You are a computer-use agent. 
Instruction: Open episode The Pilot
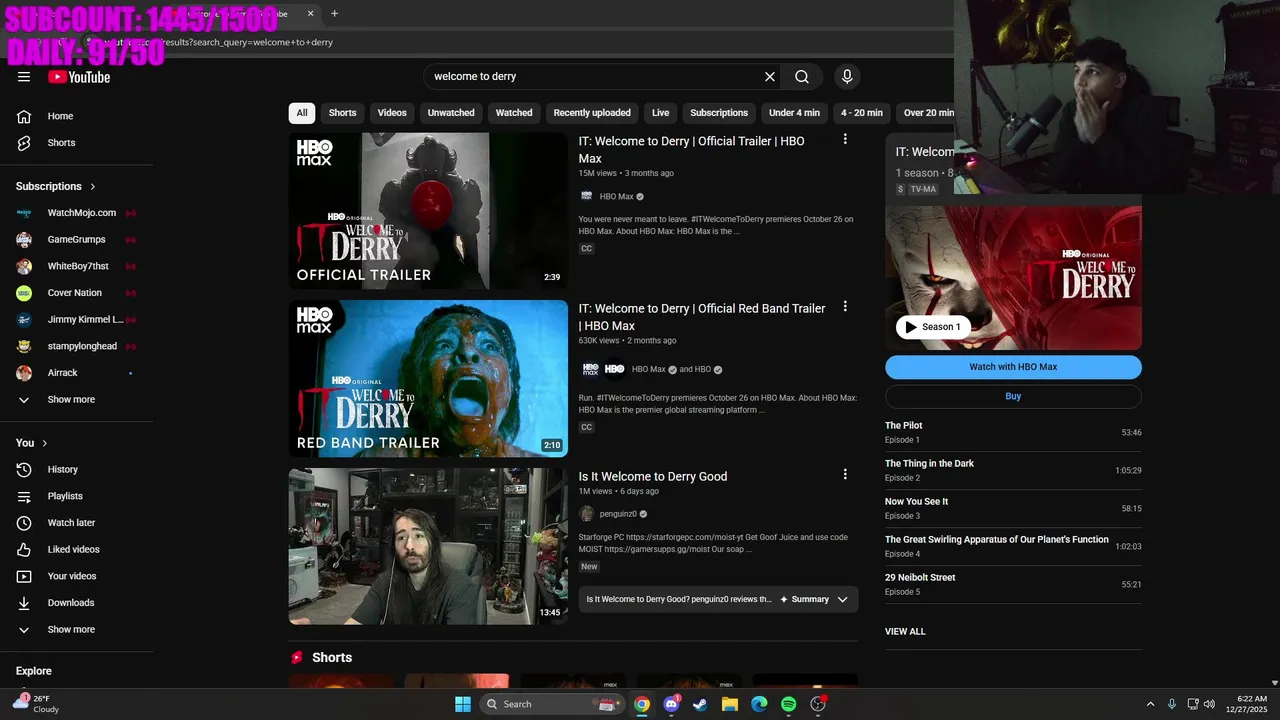tap(1013, 433)
